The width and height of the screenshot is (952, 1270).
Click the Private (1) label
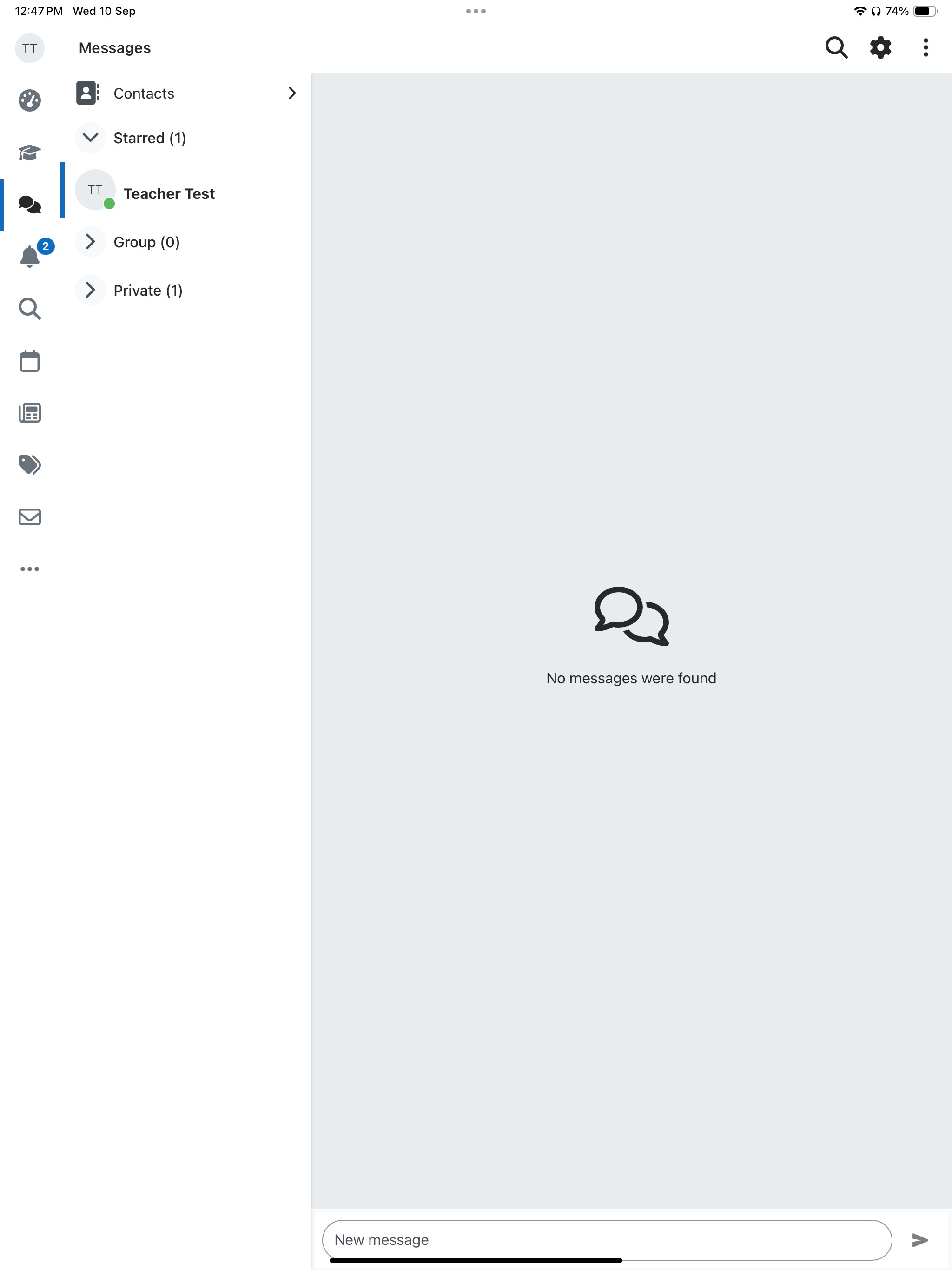[148, 291]
